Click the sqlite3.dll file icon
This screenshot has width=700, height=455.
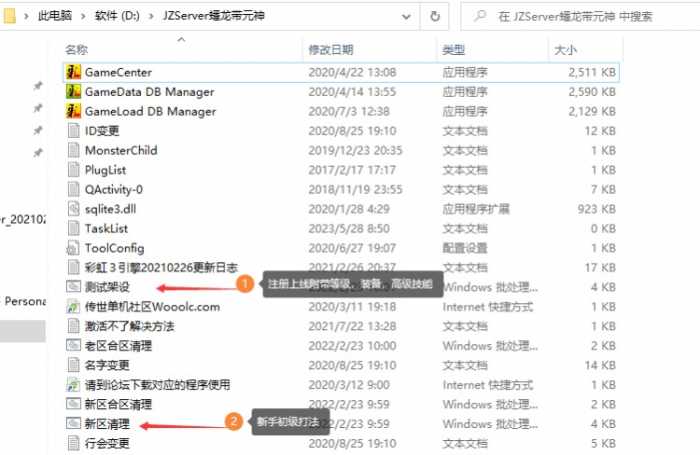(x=73, y=208)
